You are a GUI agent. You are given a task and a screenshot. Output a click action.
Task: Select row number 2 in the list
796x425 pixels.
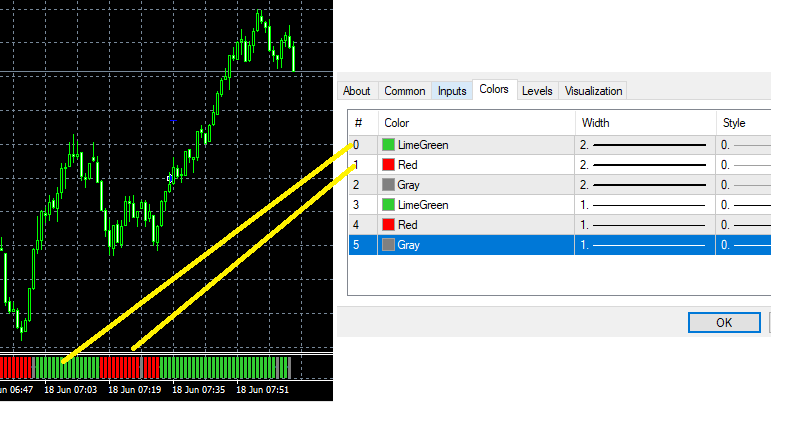(356, 184)
